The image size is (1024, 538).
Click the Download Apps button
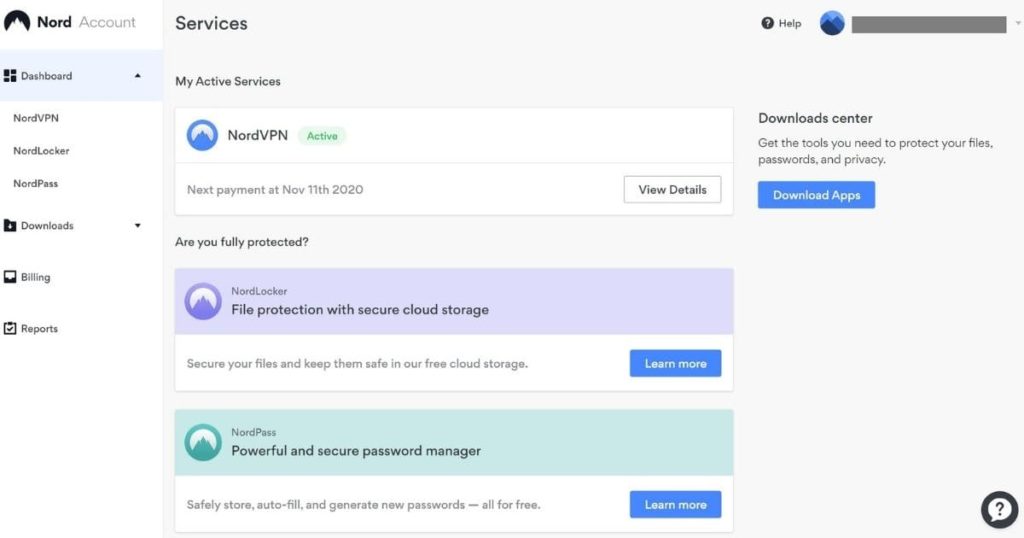coord(816,195)
